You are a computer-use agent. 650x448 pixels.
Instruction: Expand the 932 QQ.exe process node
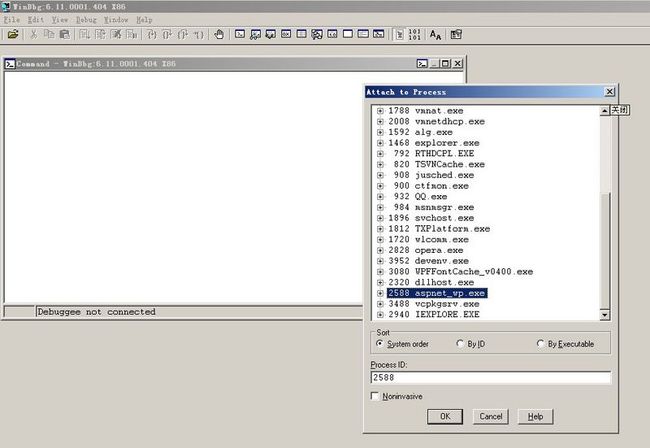pyautogui.click(x=380, y=196)
